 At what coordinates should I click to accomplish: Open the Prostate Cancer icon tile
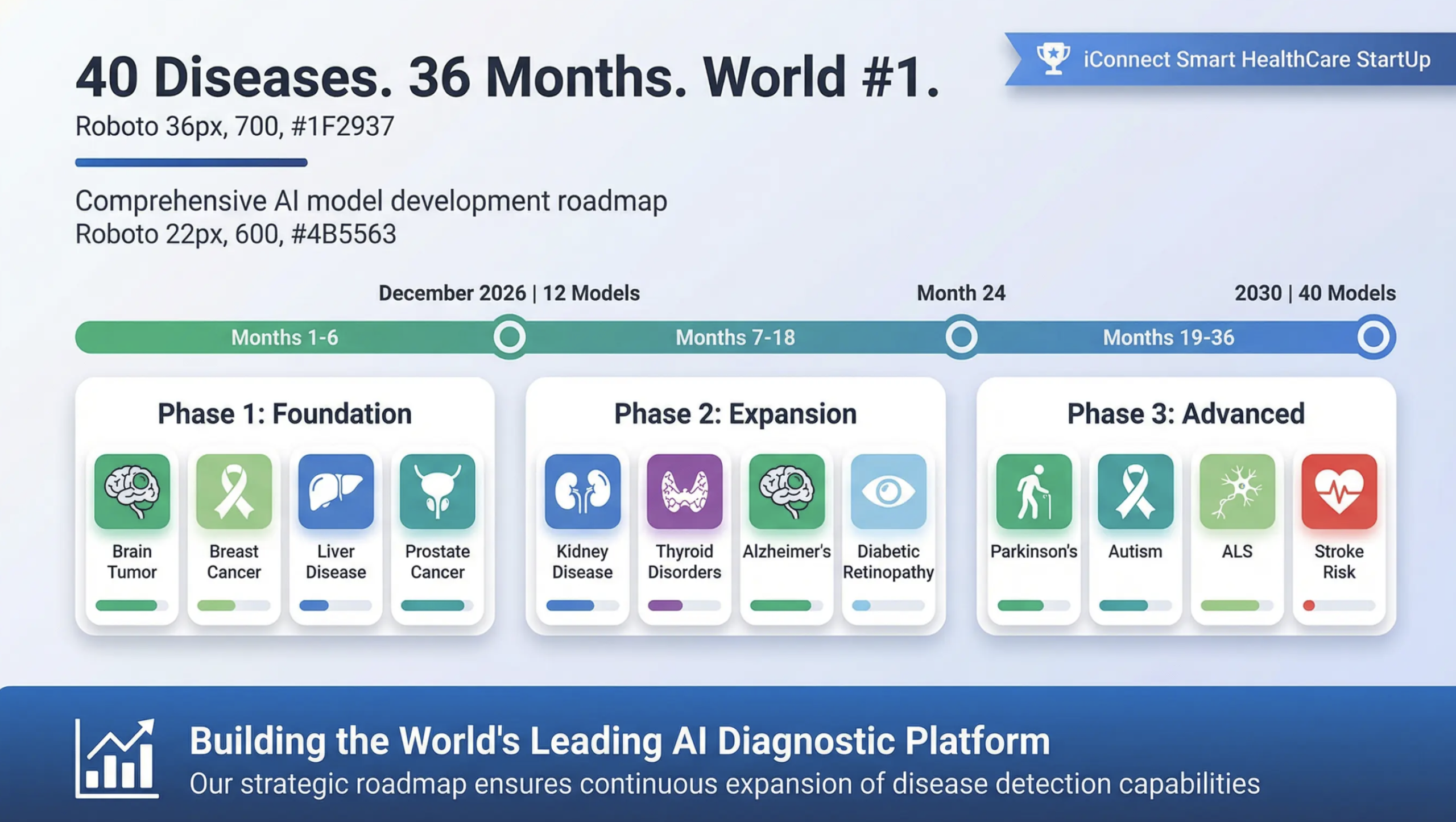[x=437, y=491]
